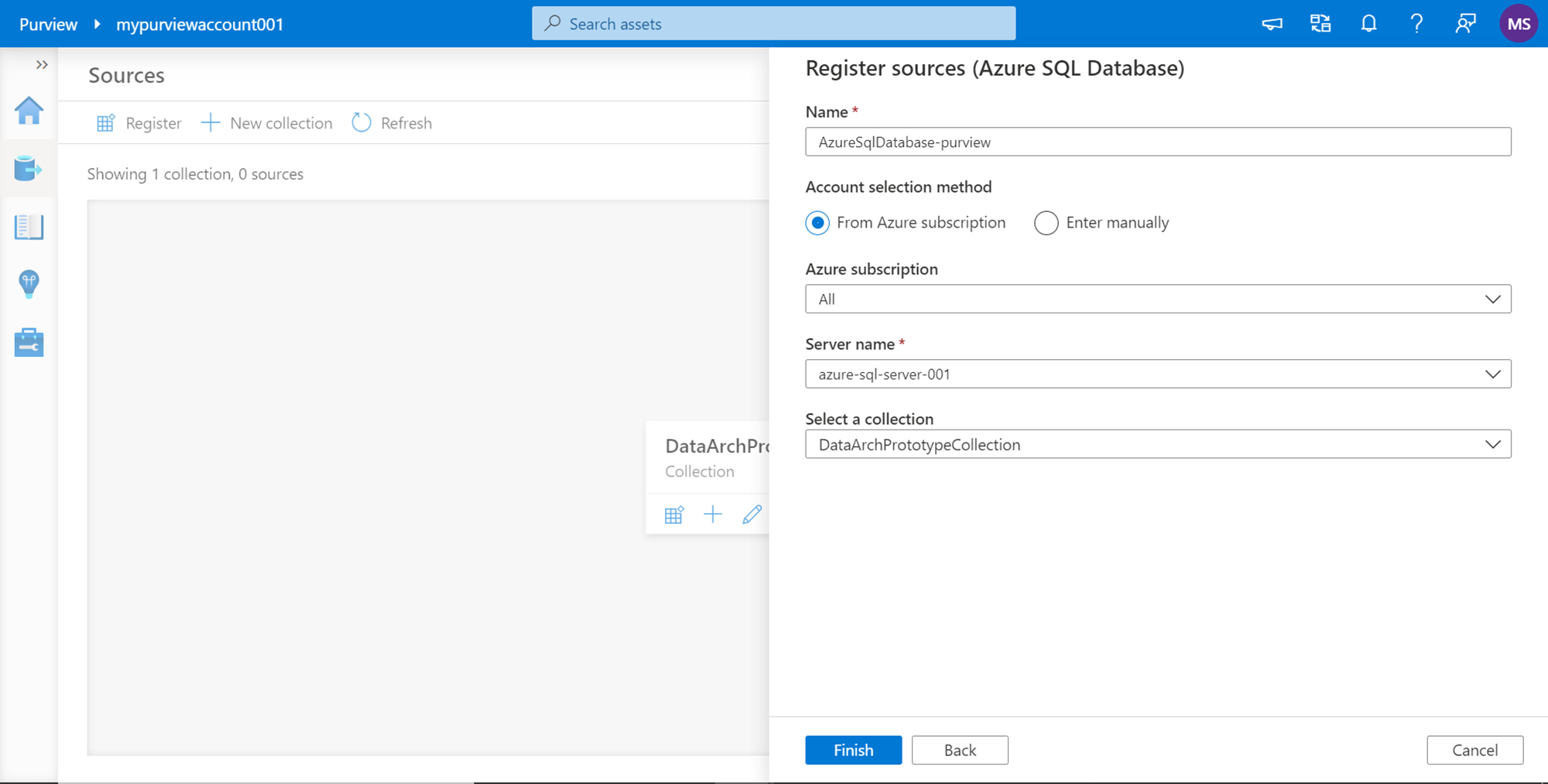Open the Purview Home page icon

(29, 112)
